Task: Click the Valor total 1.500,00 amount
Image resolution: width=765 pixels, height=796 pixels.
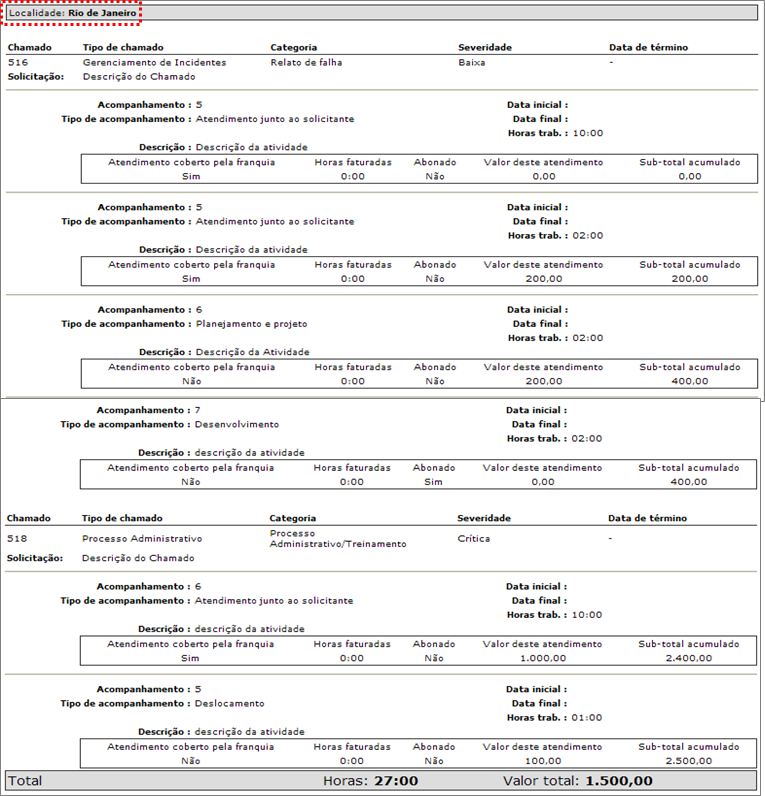Action: coord(619,781)
